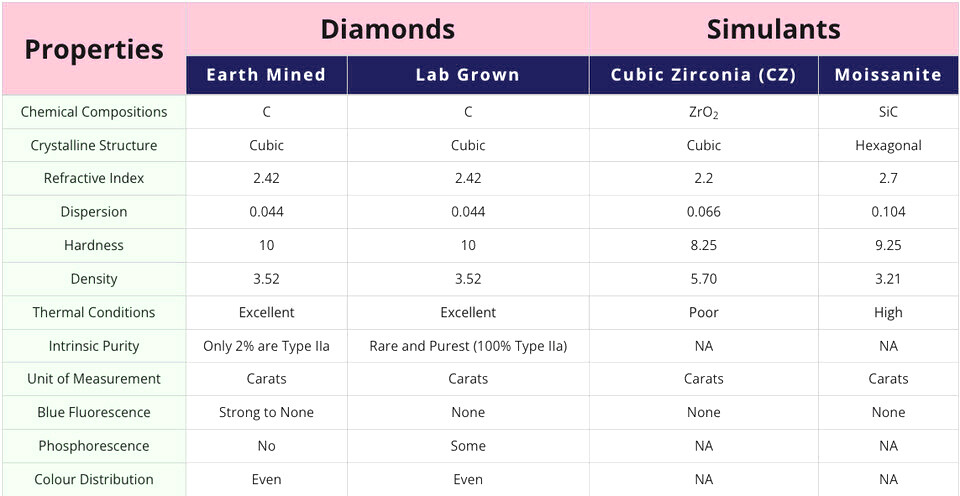
Task: Select the Some phosphorescence cell
Action: 468,446
